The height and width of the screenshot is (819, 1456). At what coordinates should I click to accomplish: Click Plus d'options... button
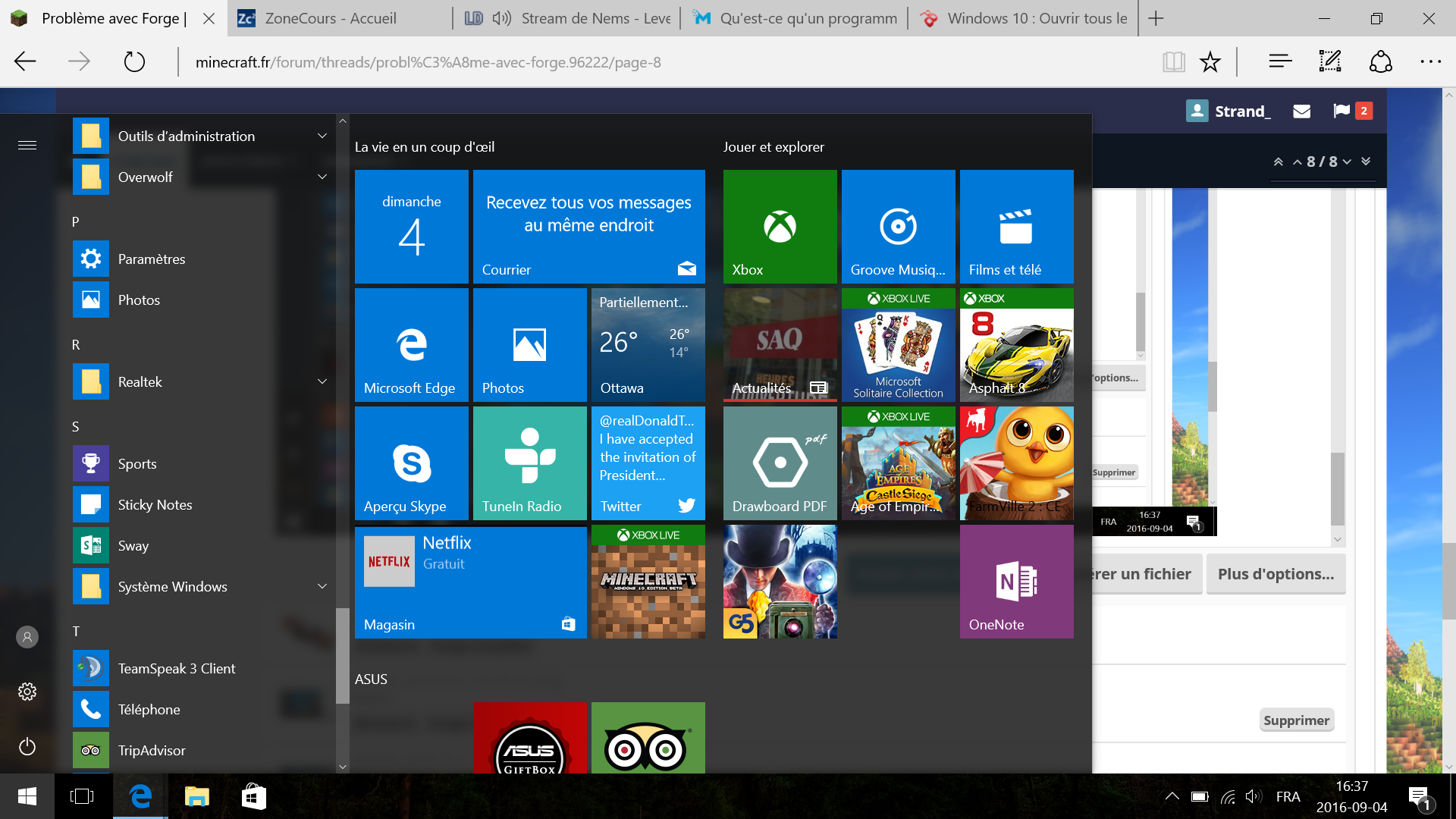point(1276,574)
